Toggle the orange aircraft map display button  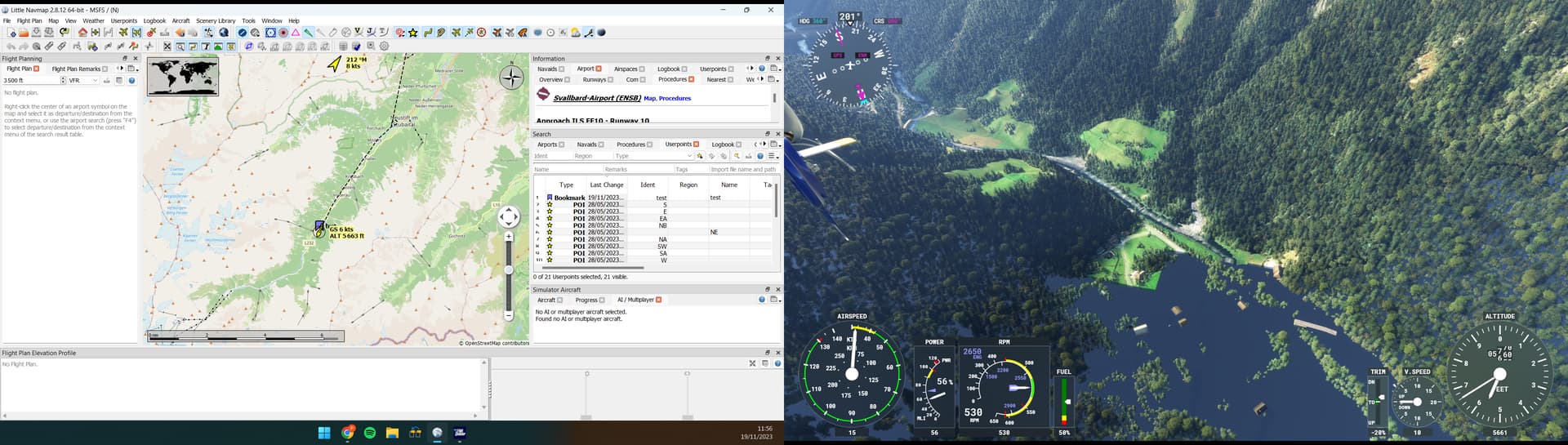497,33
